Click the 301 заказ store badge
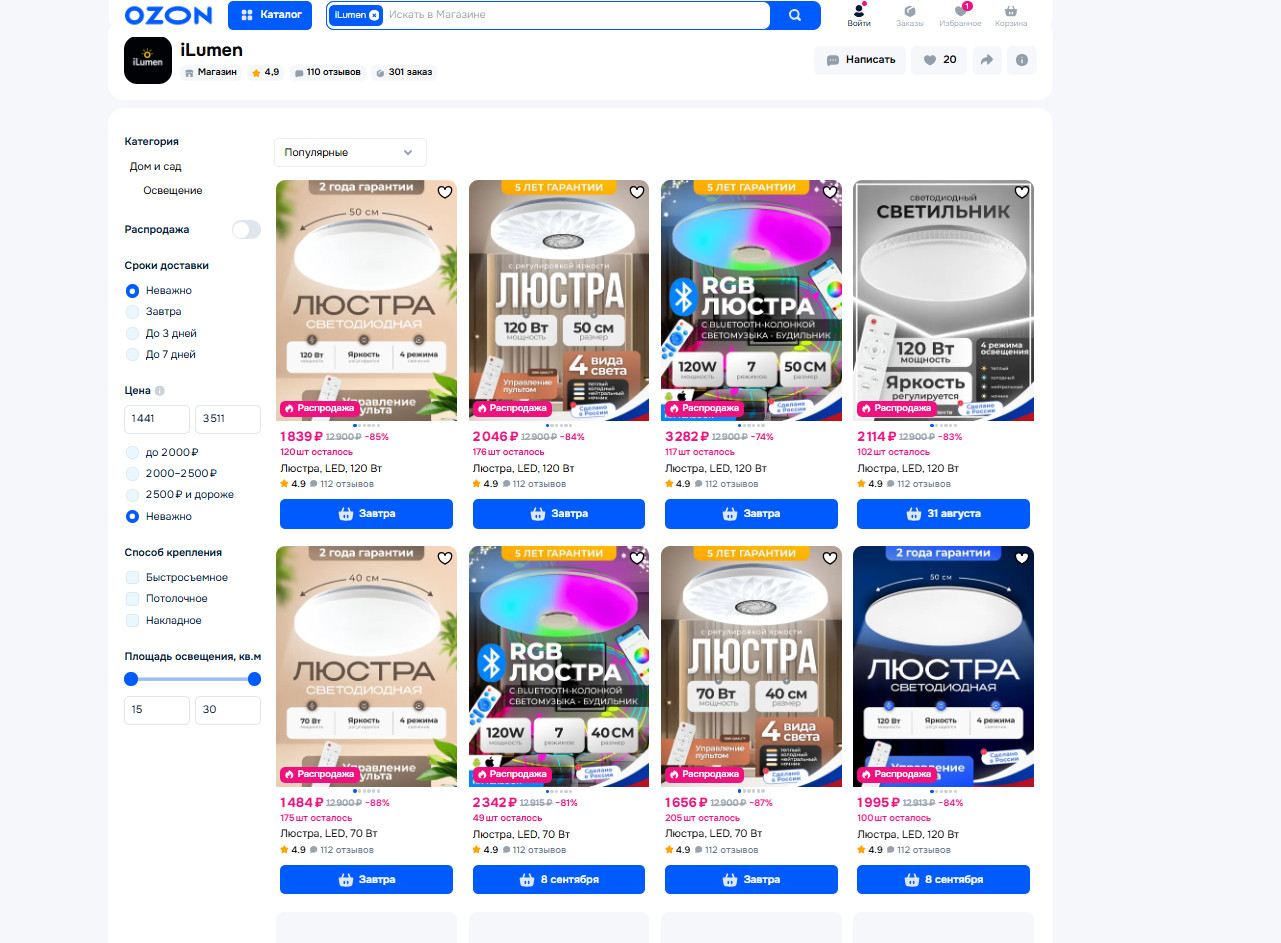 (x=404, y=73)
